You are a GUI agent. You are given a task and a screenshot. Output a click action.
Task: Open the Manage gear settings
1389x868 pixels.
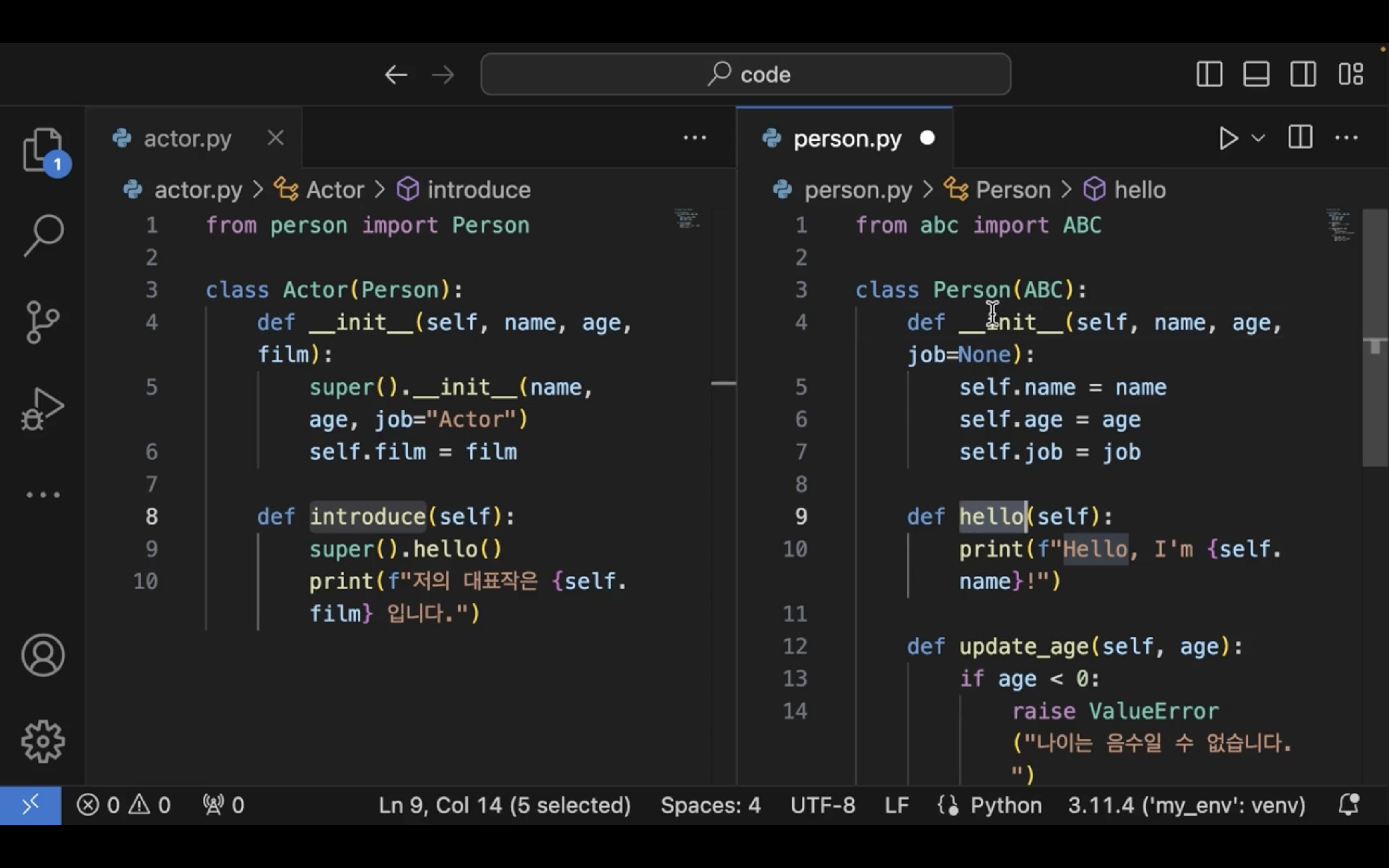[x=43, y=741]
